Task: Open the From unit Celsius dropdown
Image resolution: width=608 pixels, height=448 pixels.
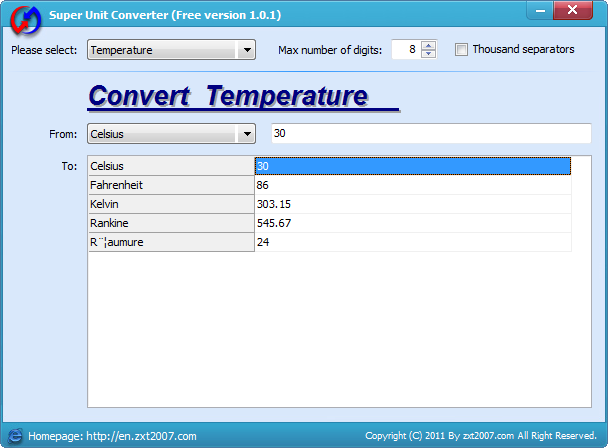Action: tap(171, 134)
